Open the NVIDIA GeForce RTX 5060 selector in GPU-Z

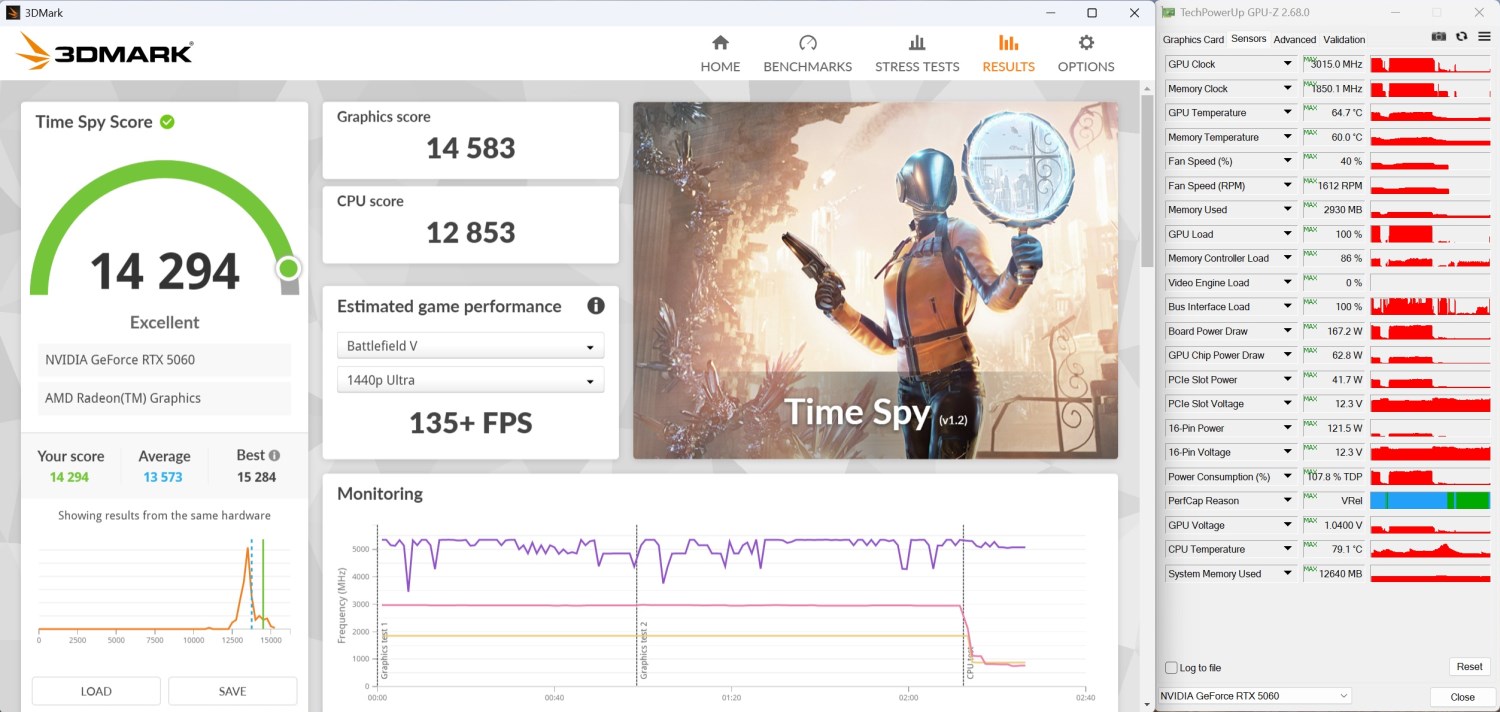1255,696
